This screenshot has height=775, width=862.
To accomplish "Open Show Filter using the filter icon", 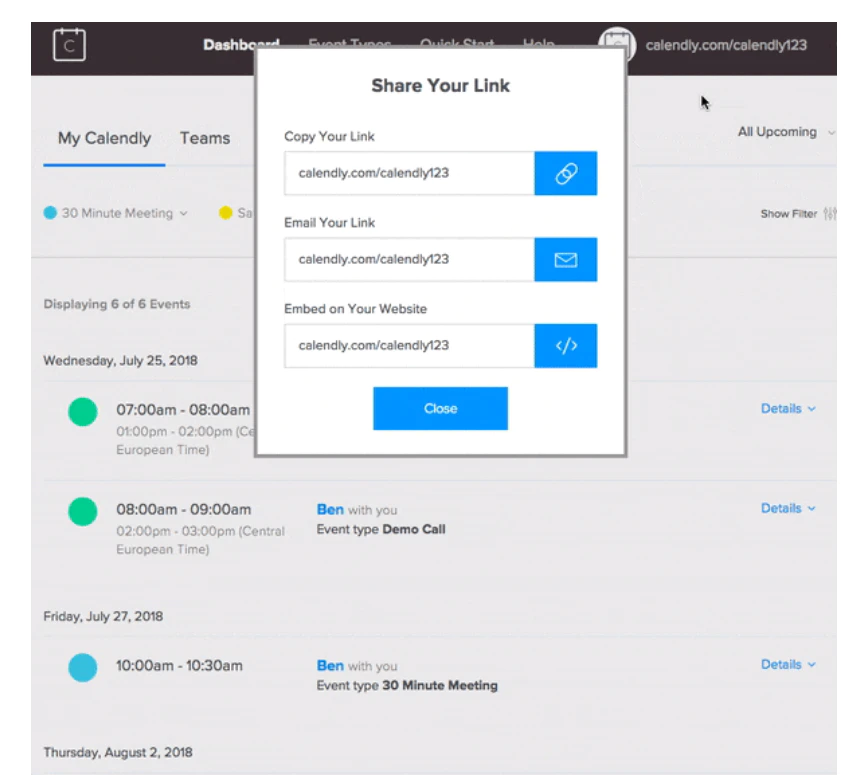I will pos(831,213).
